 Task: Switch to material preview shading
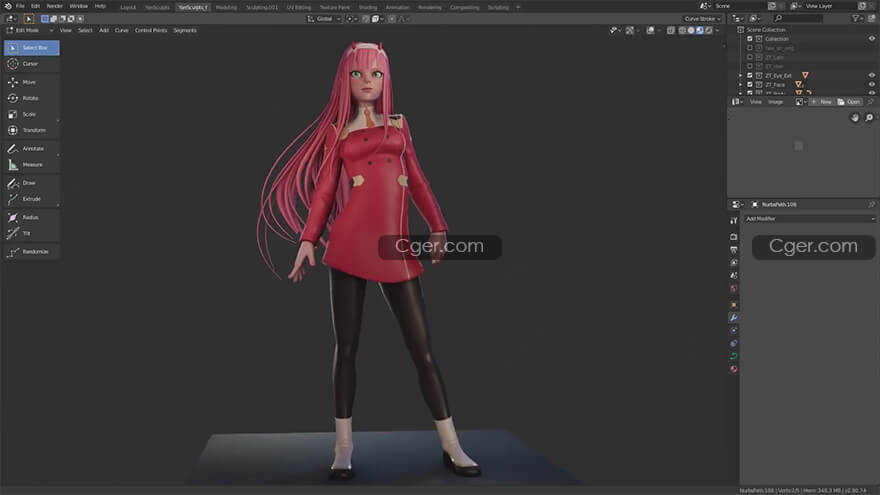click(700, 30)
